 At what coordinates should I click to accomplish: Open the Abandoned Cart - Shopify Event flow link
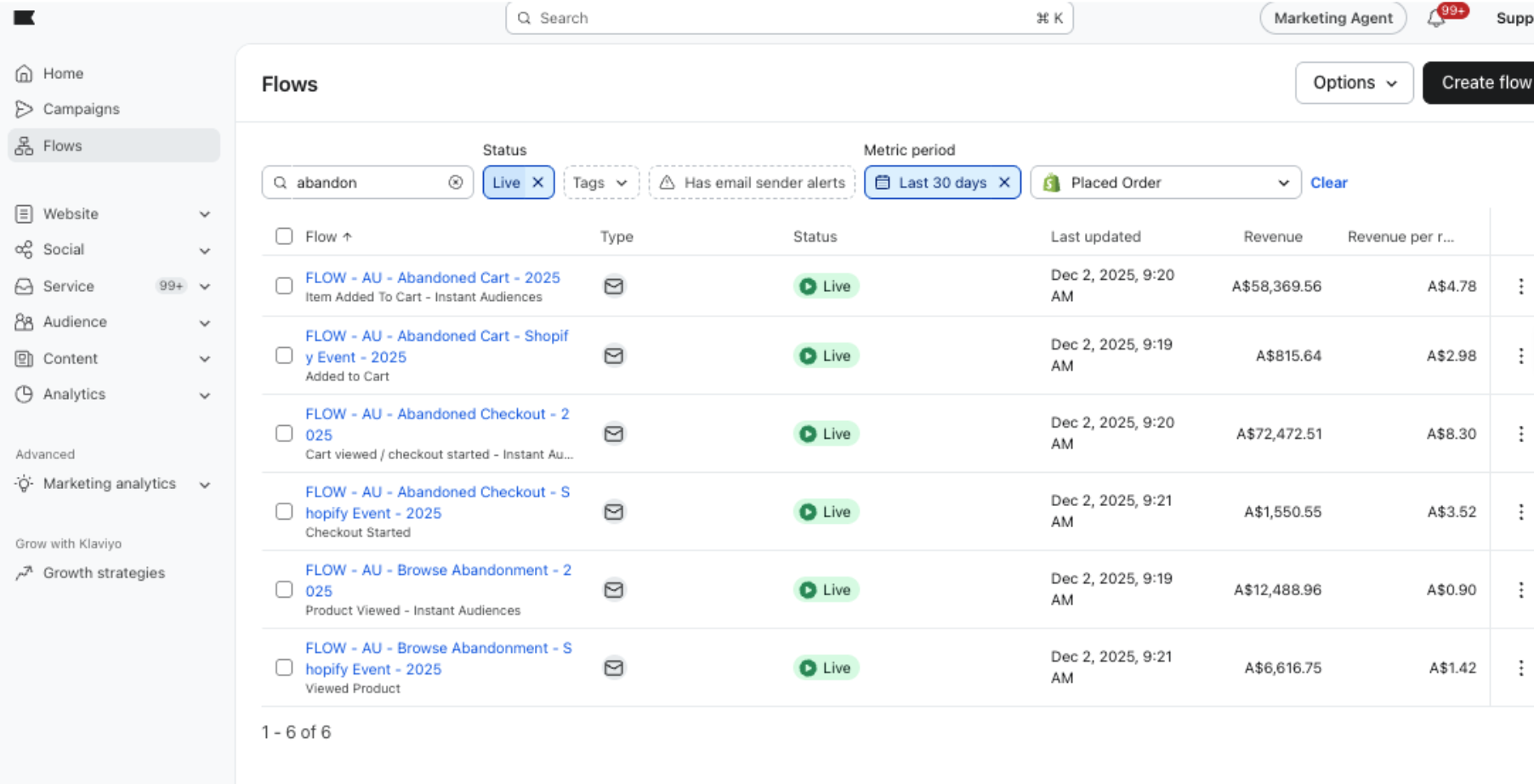437,347
